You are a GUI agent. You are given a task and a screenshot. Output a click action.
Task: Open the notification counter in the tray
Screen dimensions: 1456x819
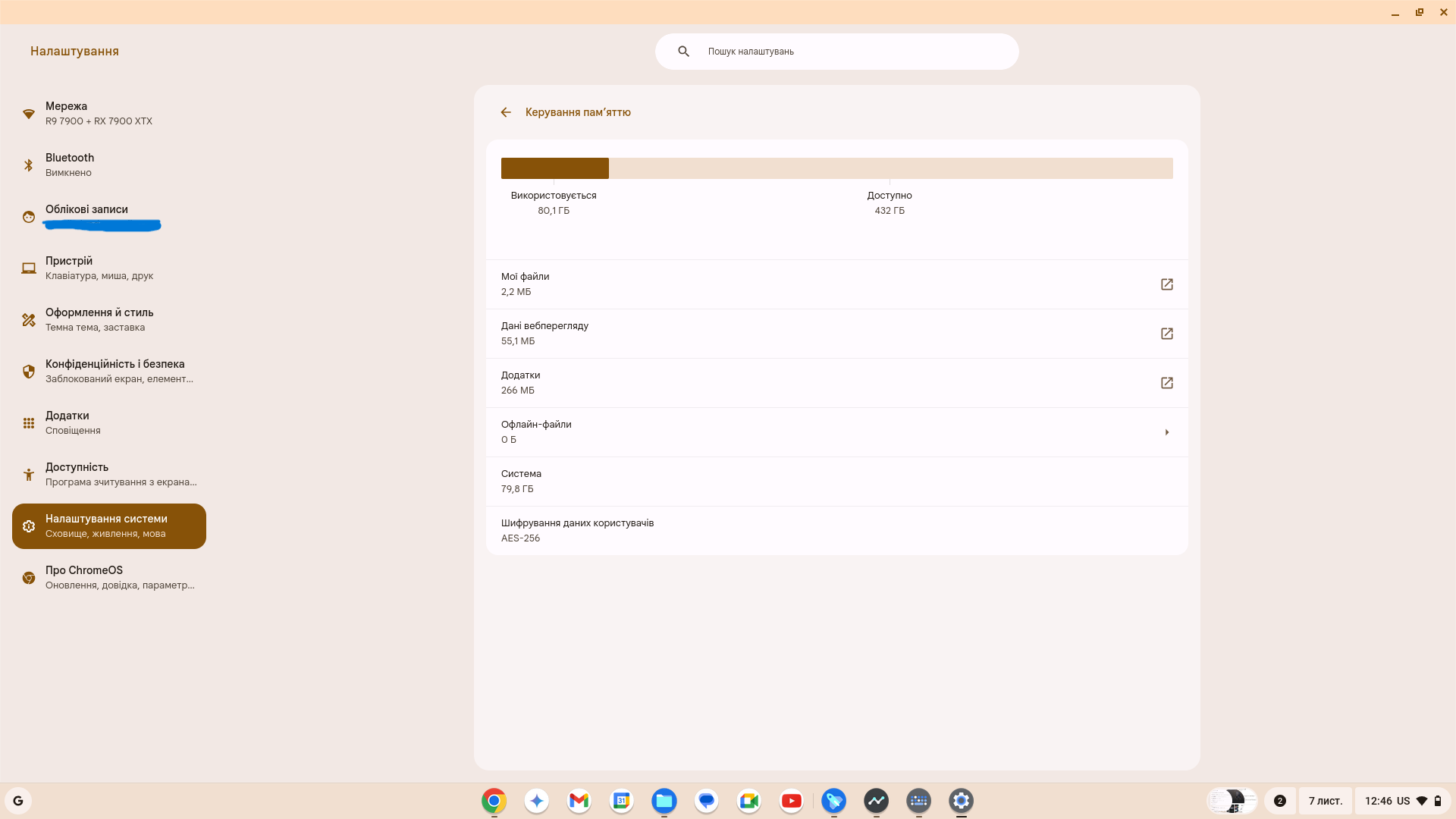[x=1279, y=801]
